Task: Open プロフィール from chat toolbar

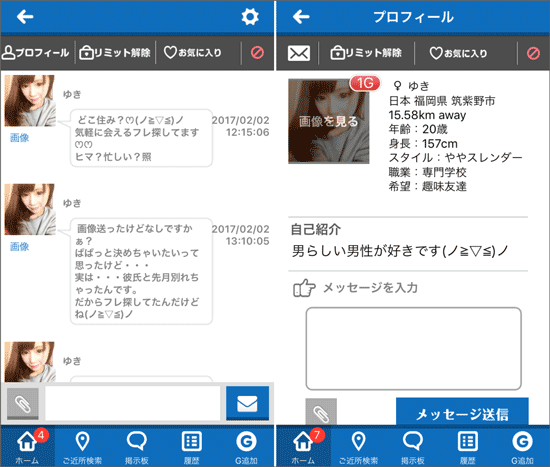Action: coord(36,53)
